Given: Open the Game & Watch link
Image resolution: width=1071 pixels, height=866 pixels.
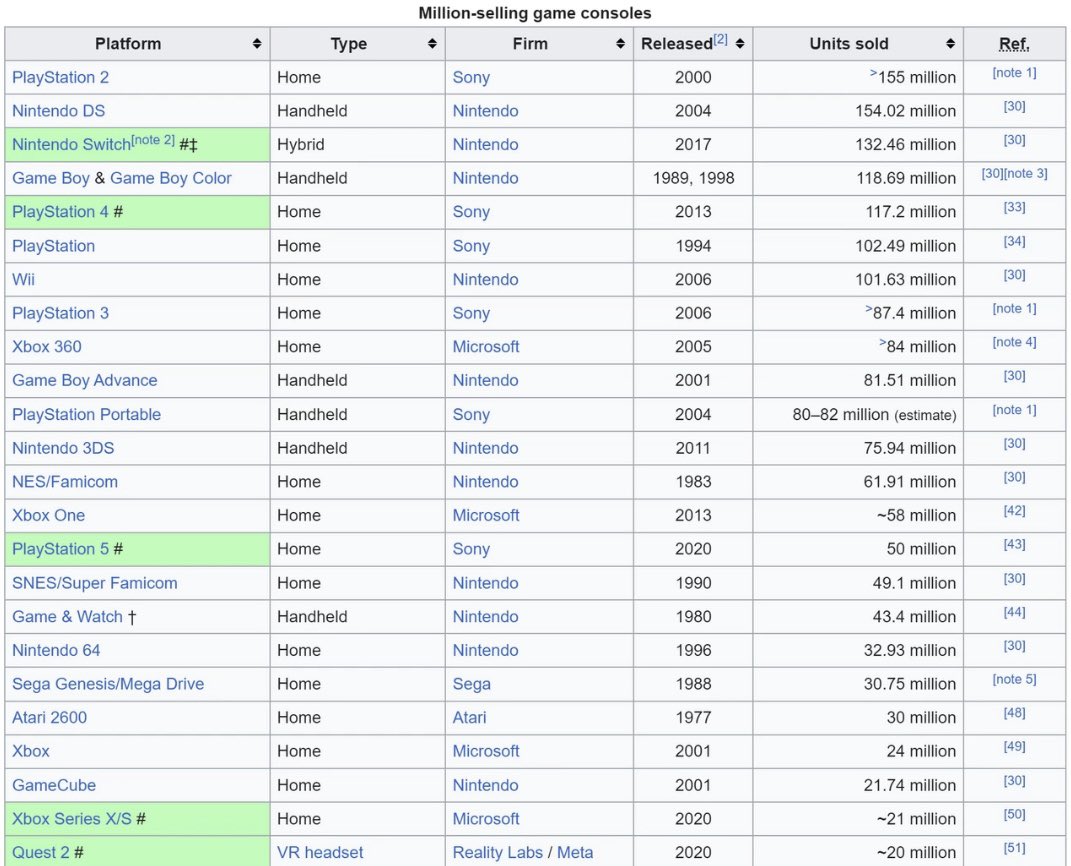Looking at the screenshot, I should [x=67, y=617].
